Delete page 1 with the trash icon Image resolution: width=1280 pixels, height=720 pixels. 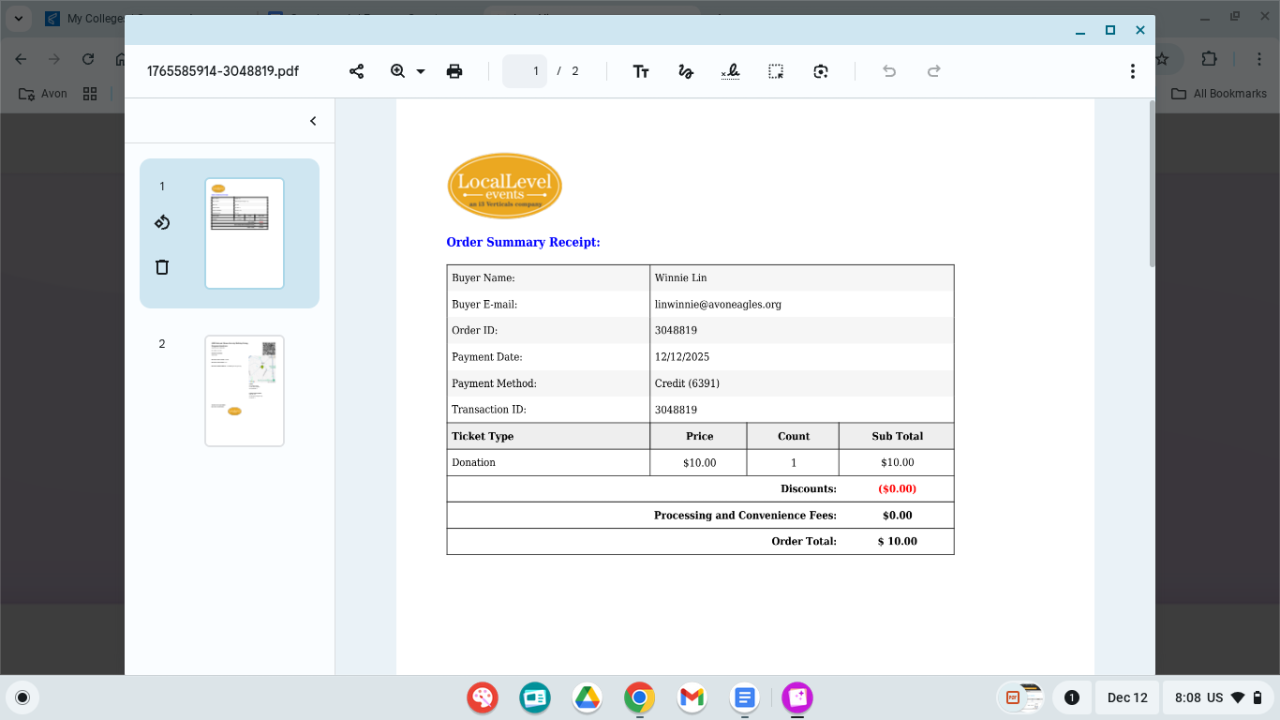[162, 267]
